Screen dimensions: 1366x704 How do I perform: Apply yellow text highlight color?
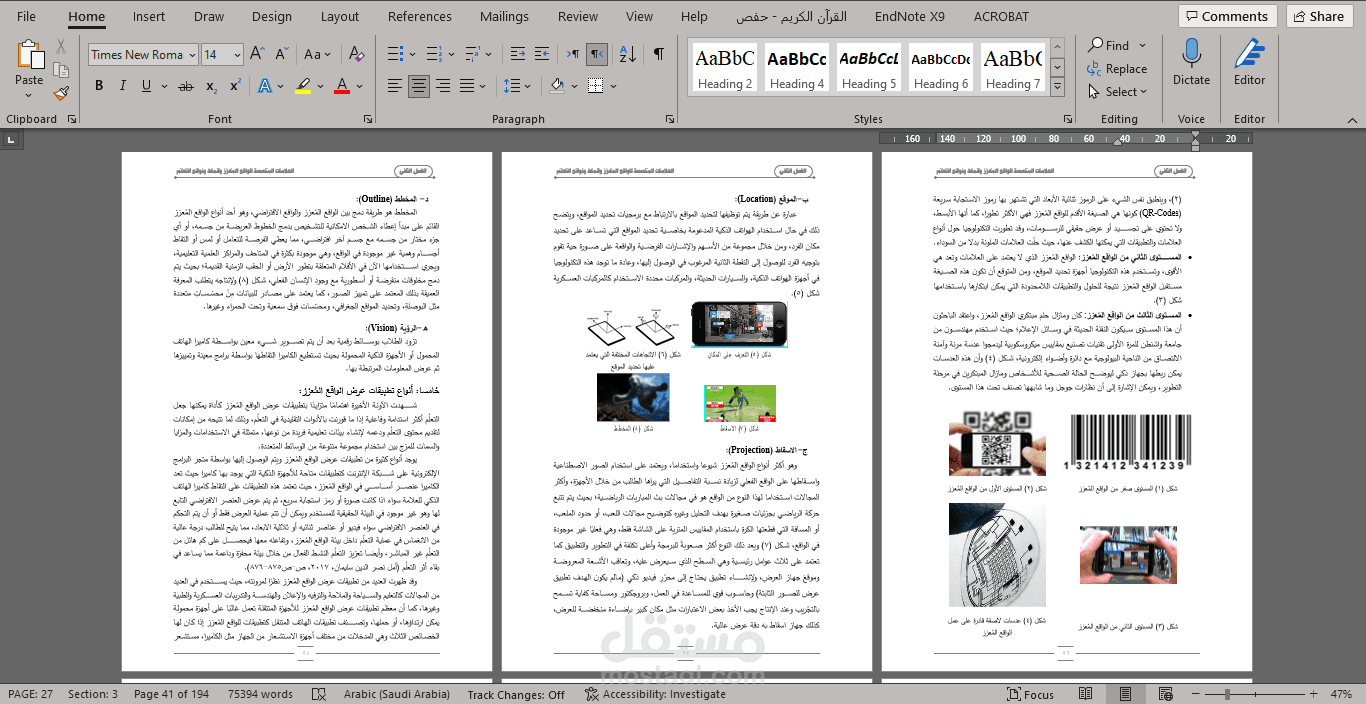point(303,86)
